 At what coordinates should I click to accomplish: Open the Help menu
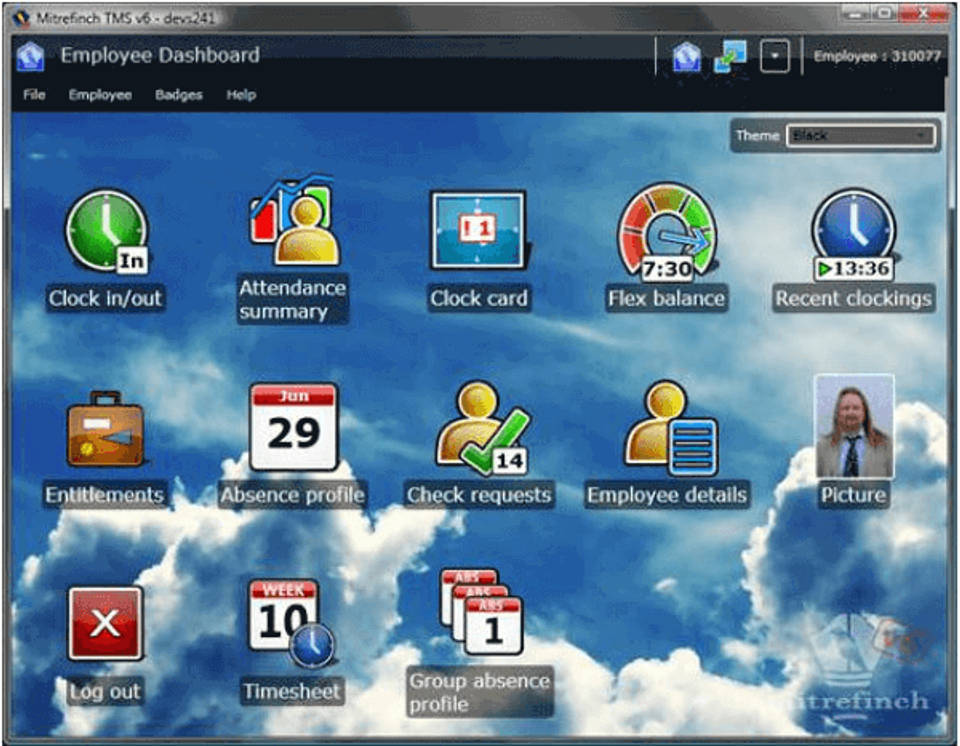pos(241,95)
